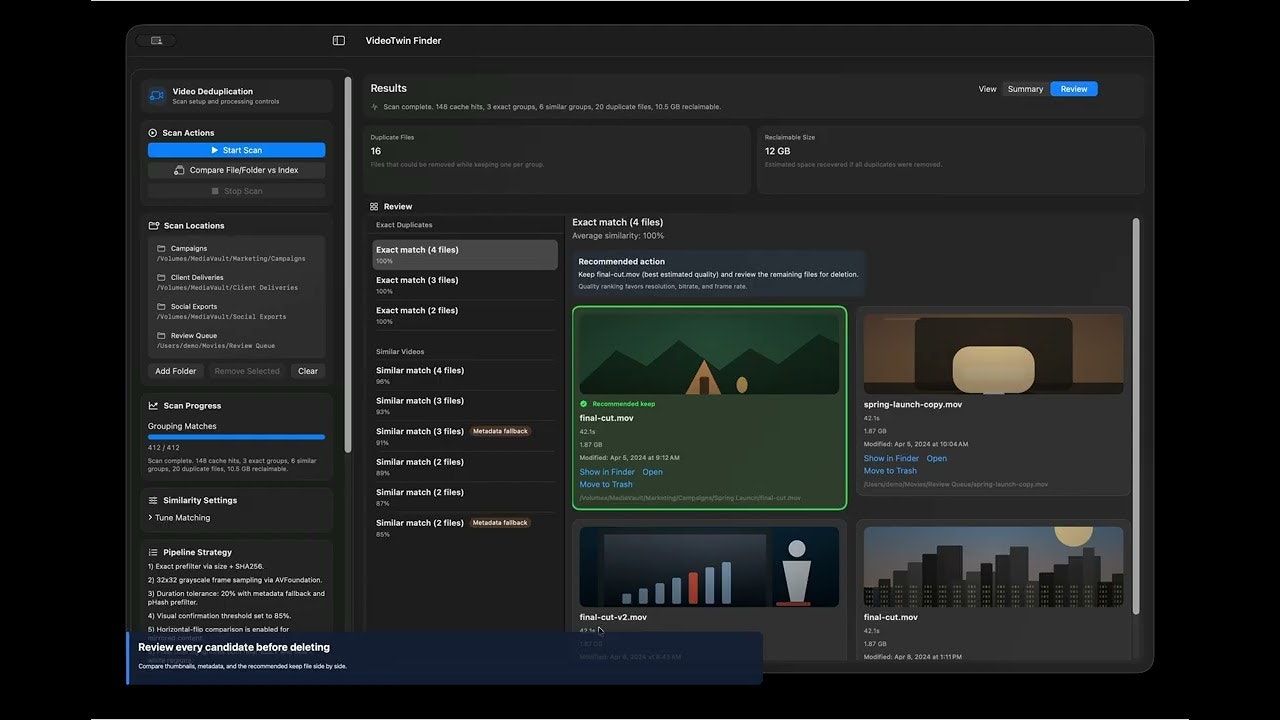Image resolution: width=1280 pixels, height=720 pixels.
Task: Select Similar match (2 files) 85% group
Action: click(465, 527)
